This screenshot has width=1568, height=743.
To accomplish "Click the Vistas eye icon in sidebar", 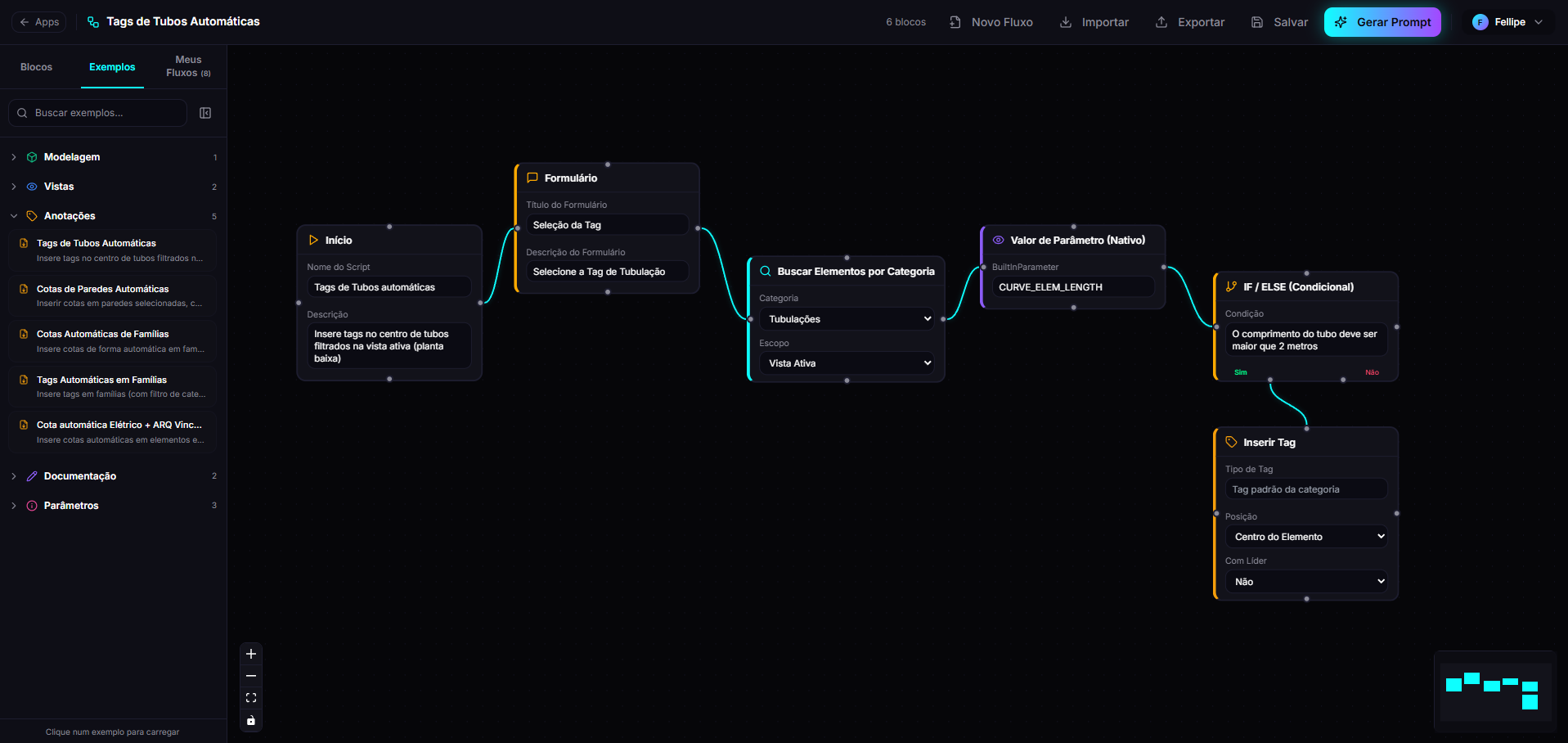I will [32, 187].
